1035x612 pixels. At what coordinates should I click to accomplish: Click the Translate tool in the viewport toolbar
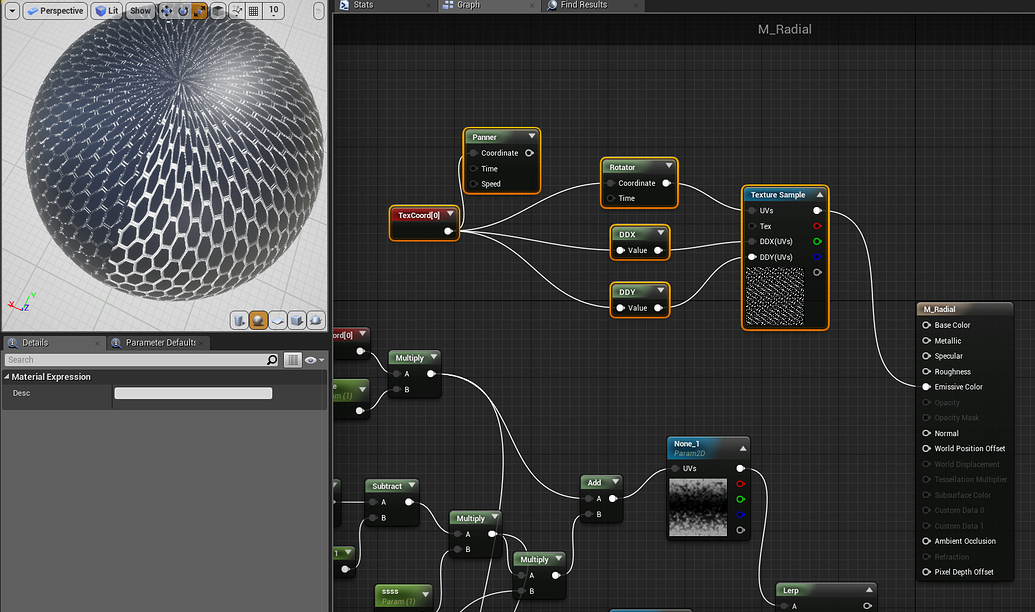click(166, 11)
